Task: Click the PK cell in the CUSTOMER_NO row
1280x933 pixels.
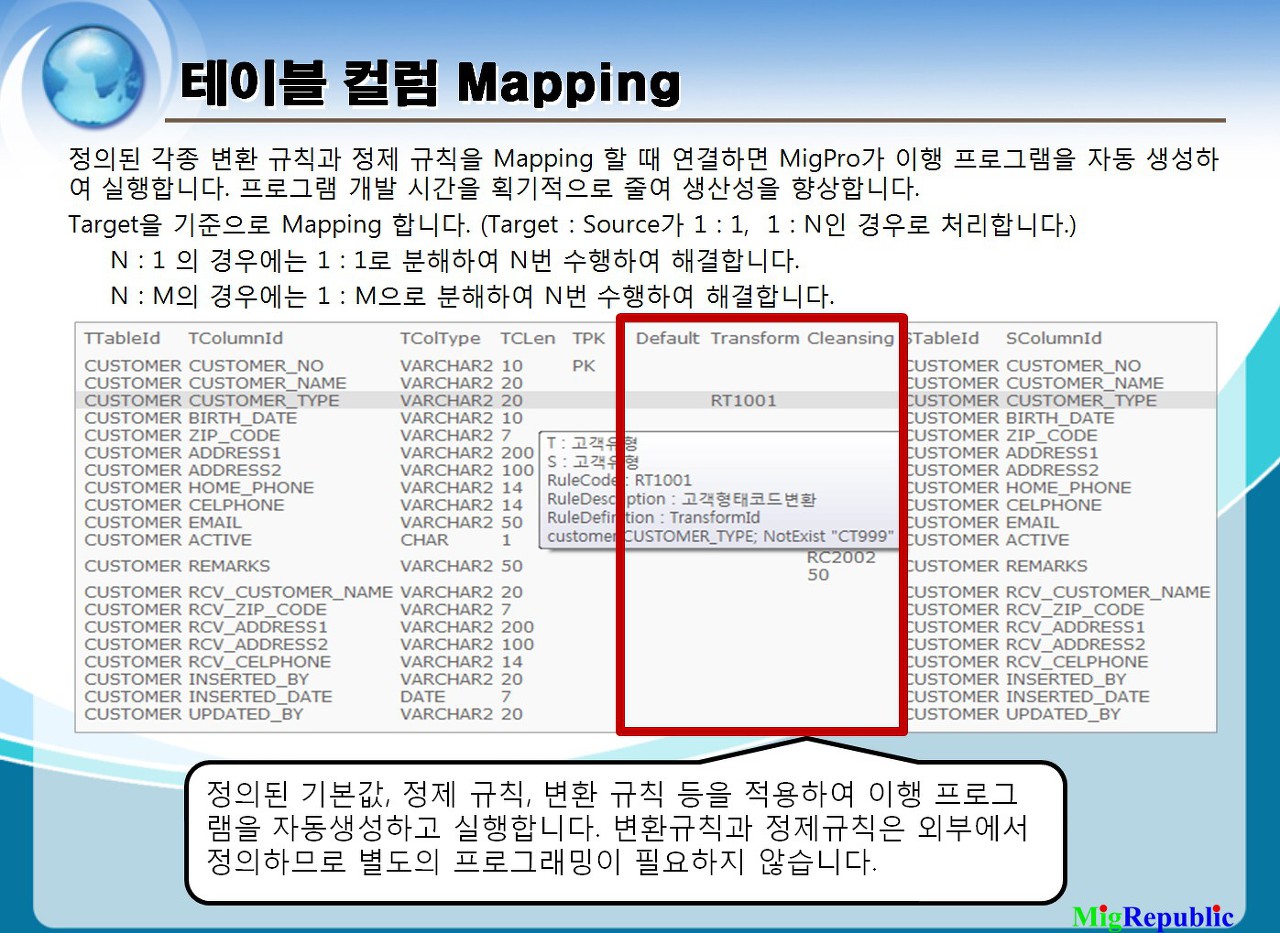Action: tap(583, 366)
